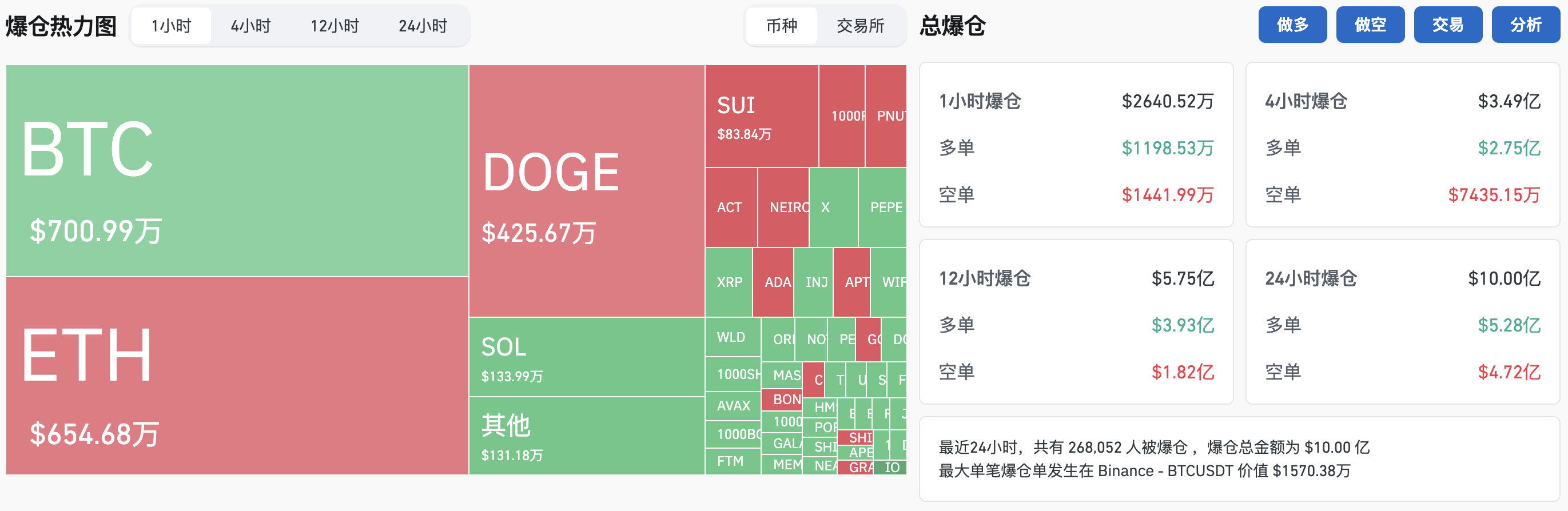Screen dimensions: 1568x511
Task: Switch heatmap view to 交易所
Action: [861, 26]
